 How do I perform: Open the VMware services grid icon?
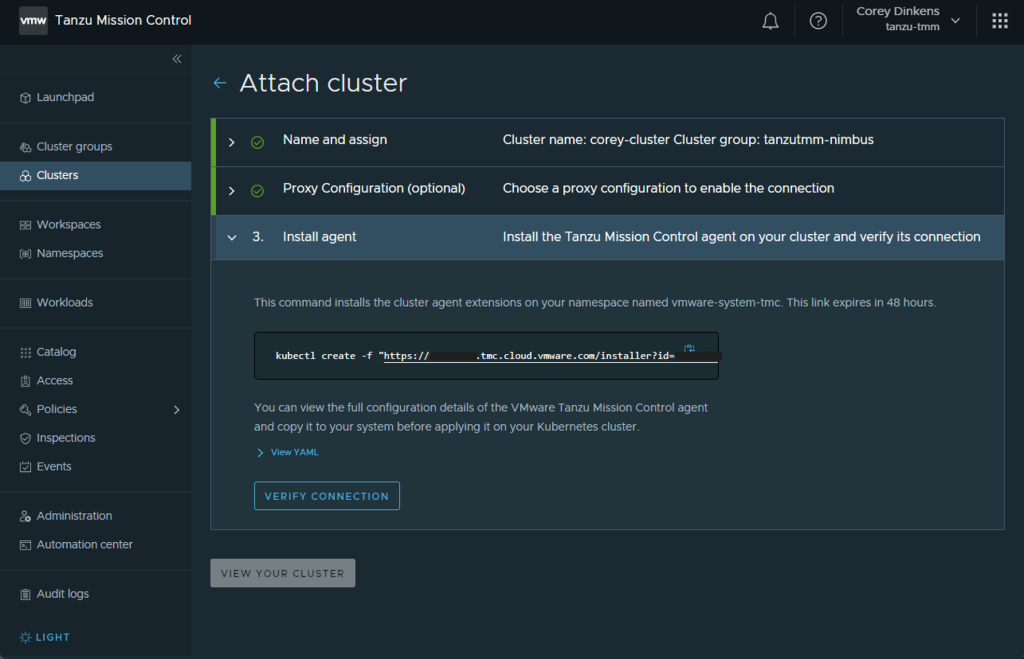[x=999, y=21]
